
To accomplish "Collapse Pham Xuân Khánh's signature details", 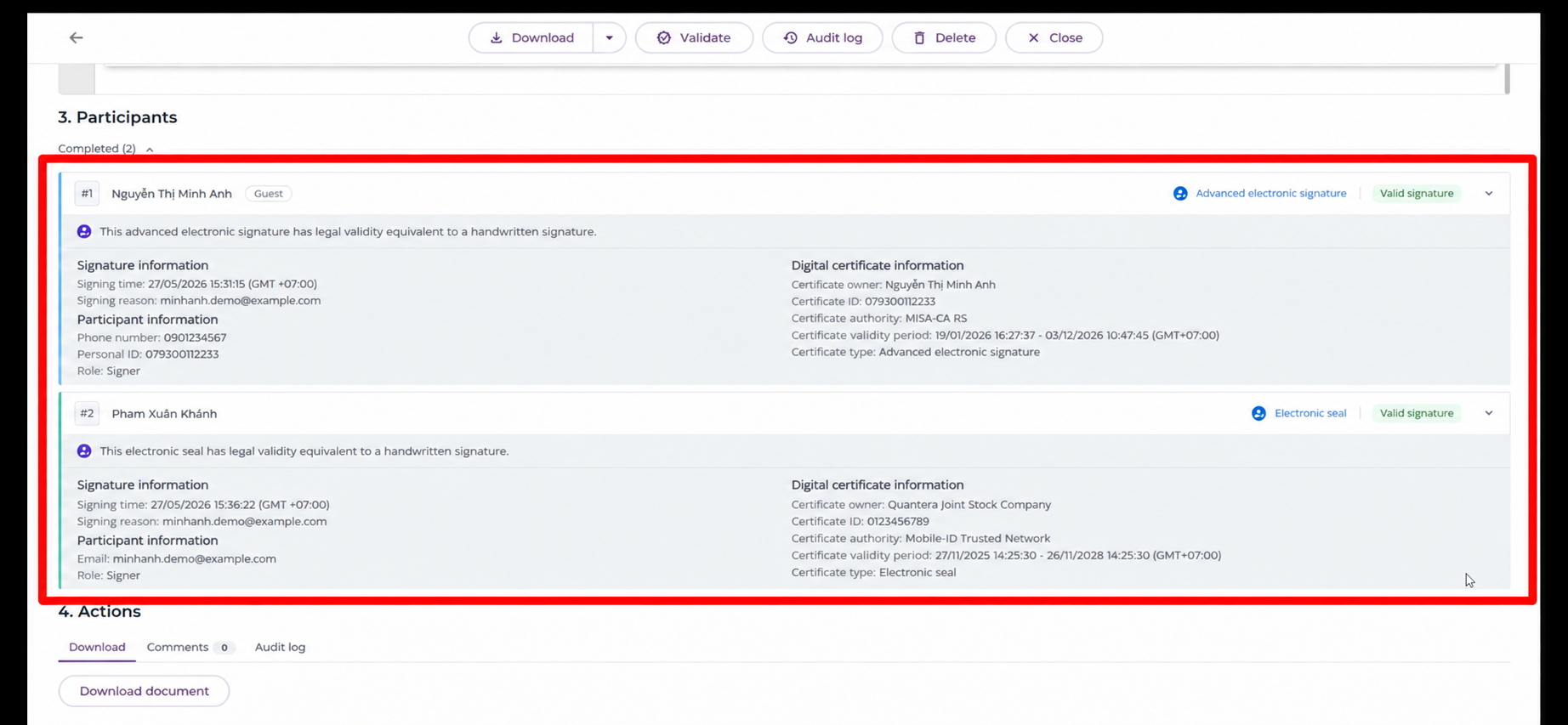I will click(1489, 413).
